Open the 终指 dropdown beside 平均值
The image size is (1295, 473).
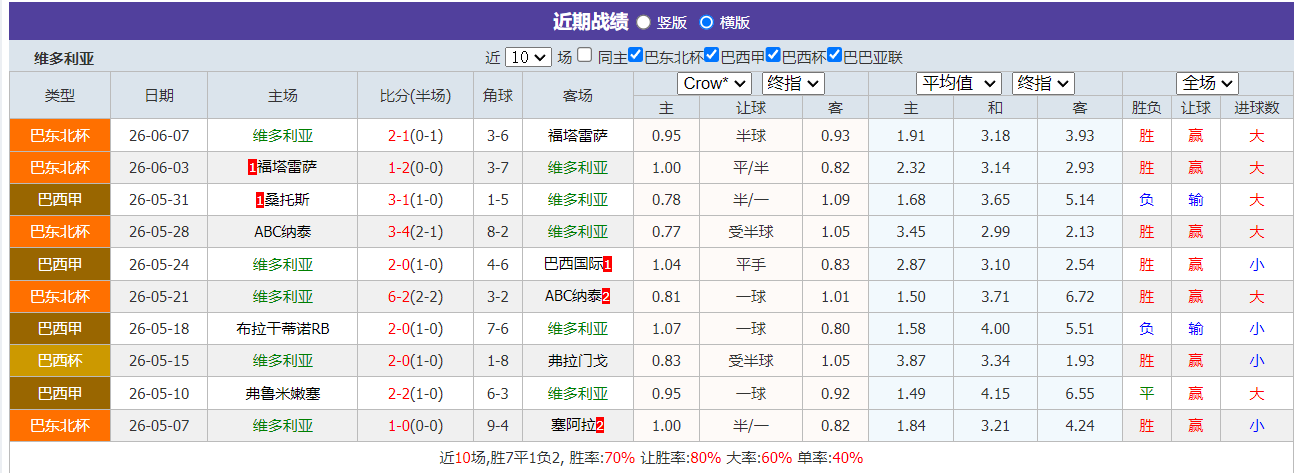[1043, 83]
